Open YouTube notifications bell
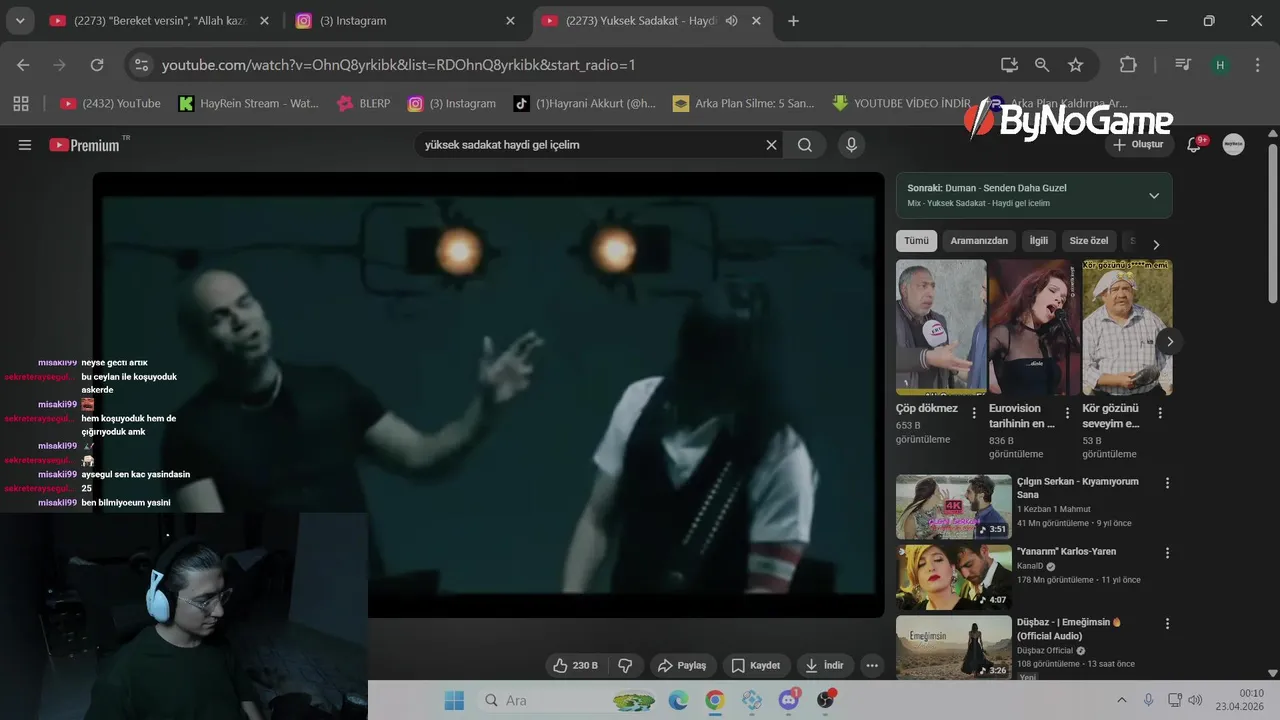The image size is (1280, 720). 1194,145
